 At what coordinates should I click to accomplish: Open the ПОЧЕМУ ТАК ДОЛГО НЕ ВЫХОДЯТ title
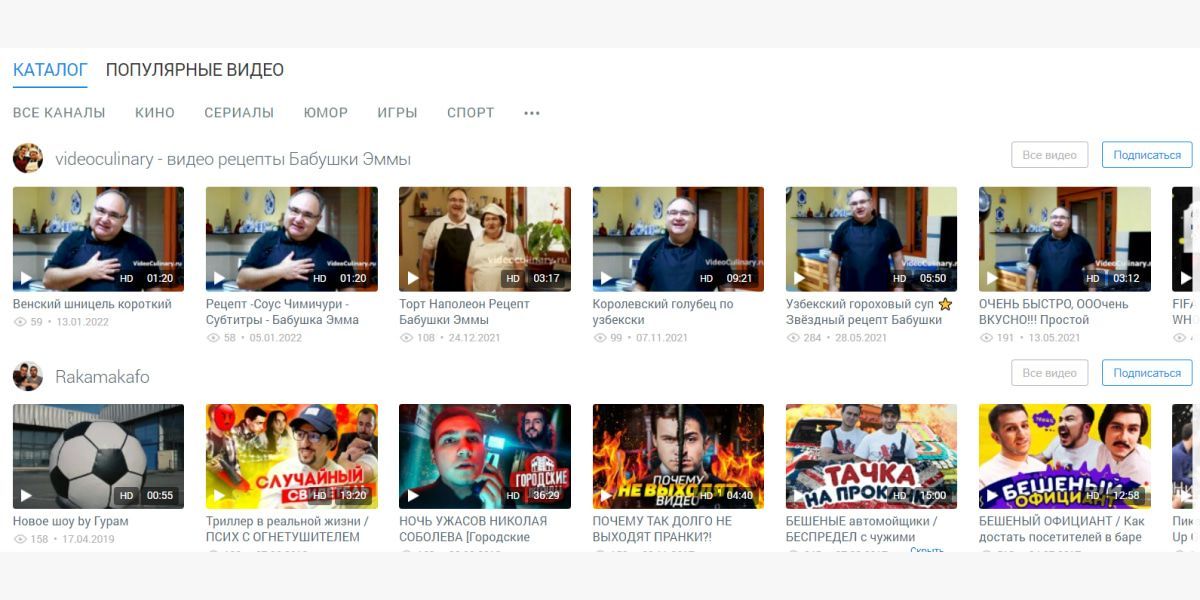pos(662,529)
